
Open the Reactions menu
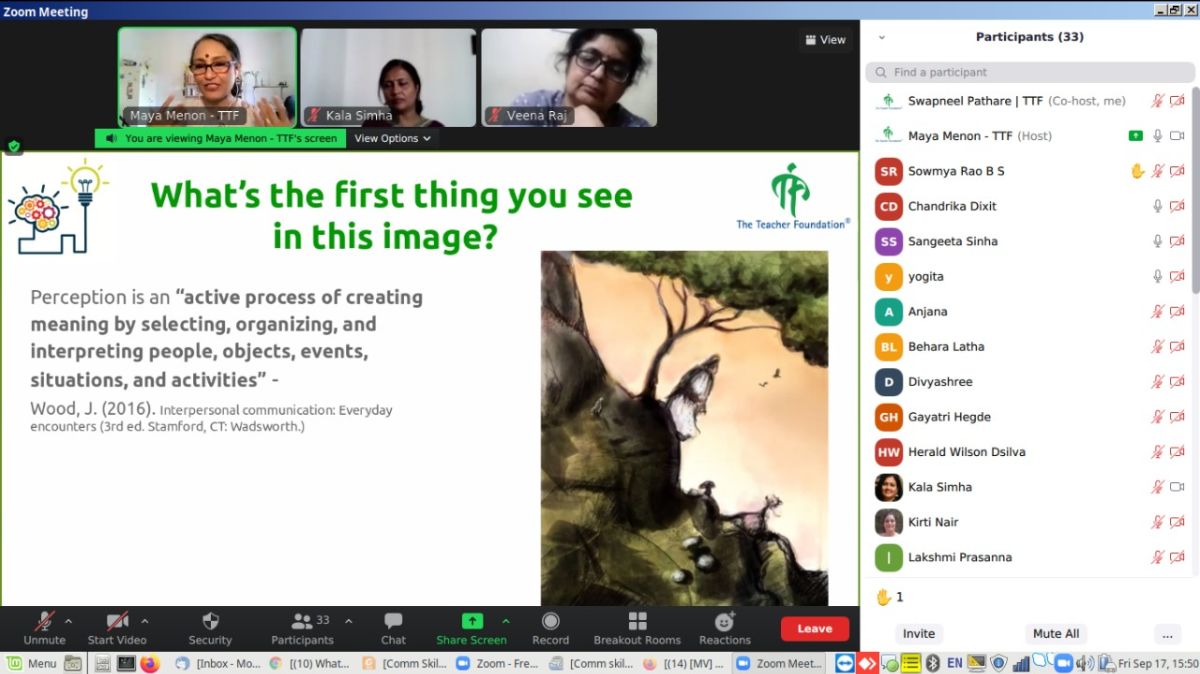[725, 622]
